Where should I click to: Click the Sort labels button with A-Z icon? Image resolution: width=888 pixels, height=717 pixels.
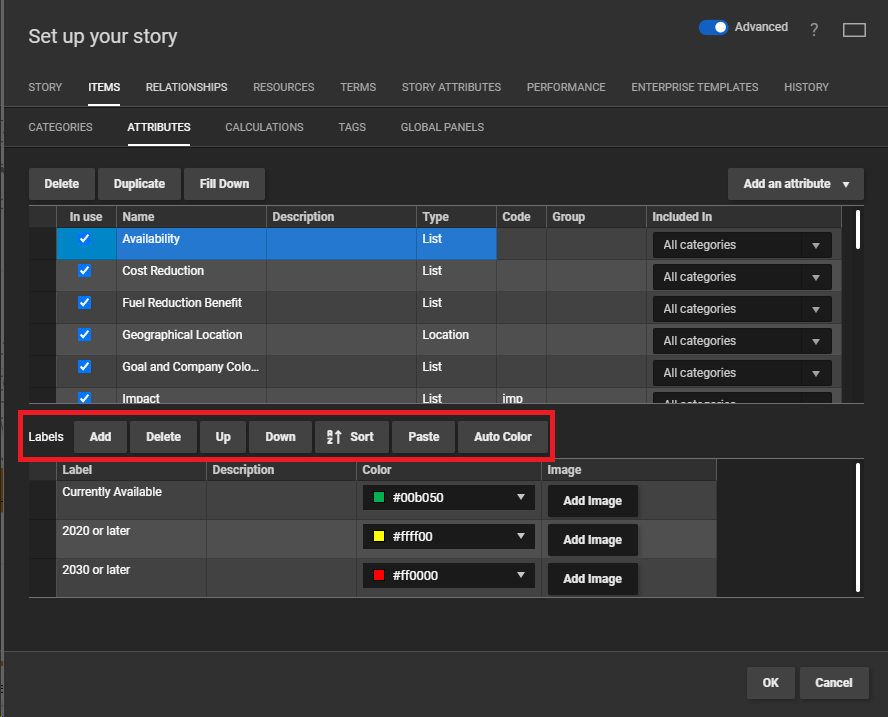351,437
